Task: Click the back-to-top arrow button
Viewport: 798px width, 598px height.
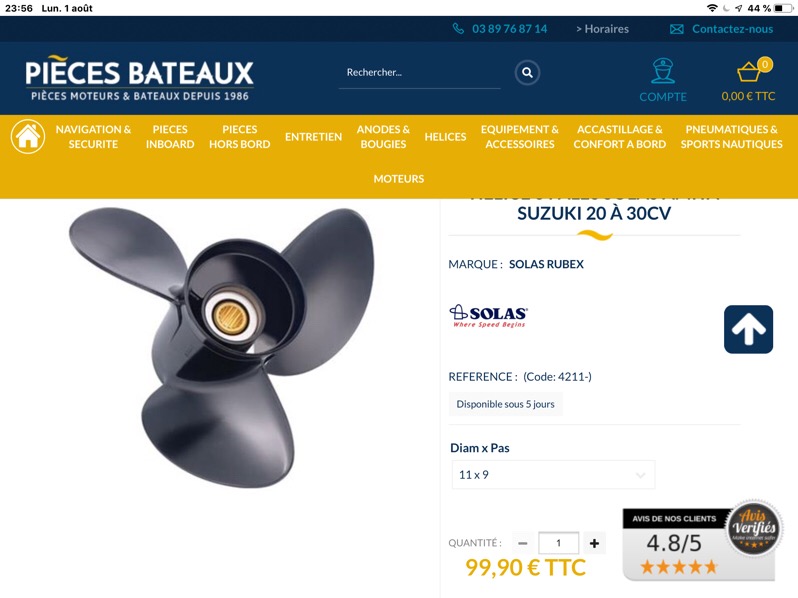Action: (x=748, y=329)
